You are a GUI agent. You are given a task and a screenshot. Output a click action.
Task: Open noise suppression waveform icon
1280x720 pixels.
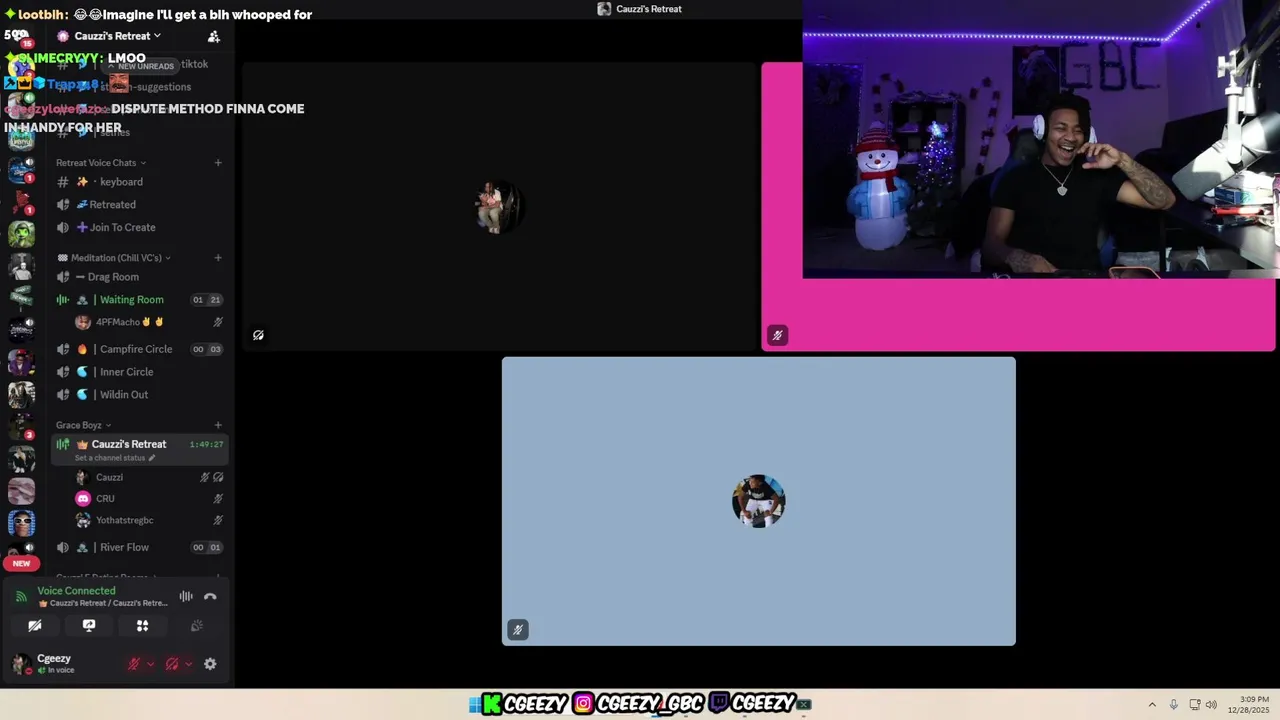[x=186, y=597]
